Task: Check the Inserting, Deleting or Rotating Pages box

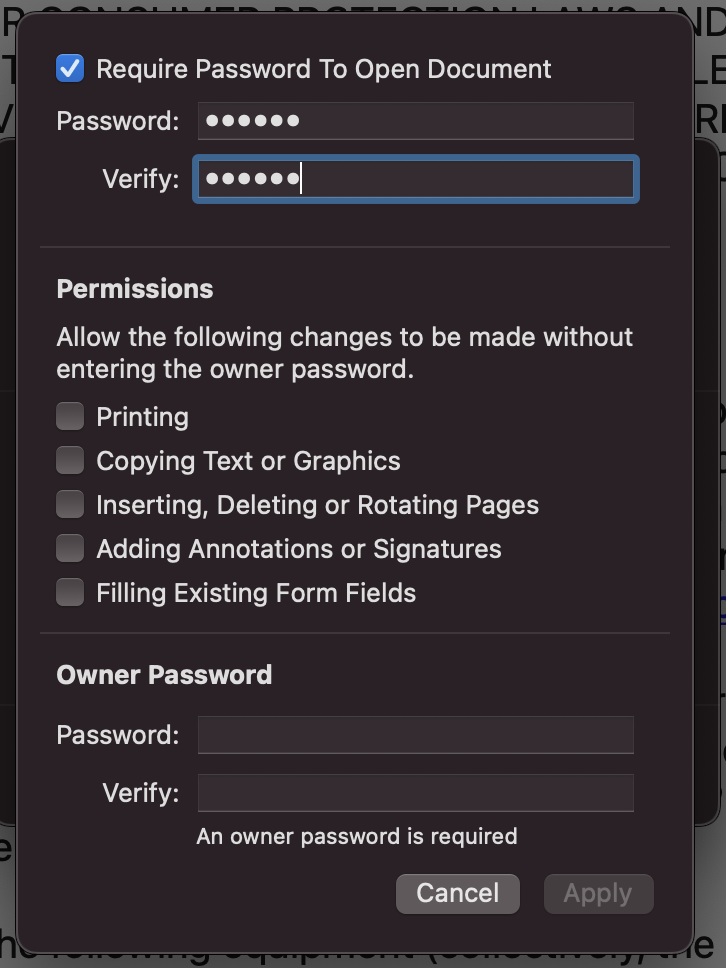Action: (x=70, y=504)
